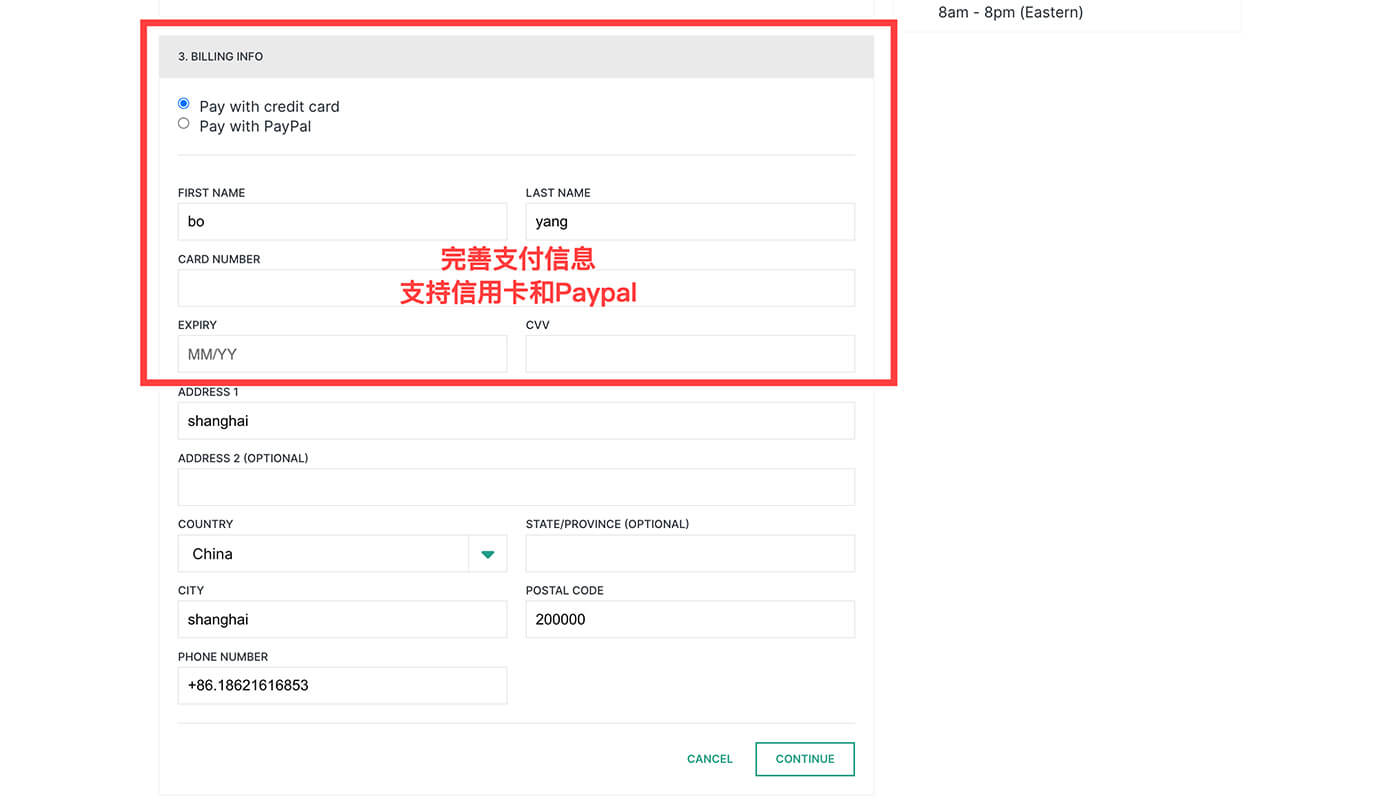This screenshot has height=800, width=1400.
Task: Select Pay with credit card option
Action: click(184, 104)
